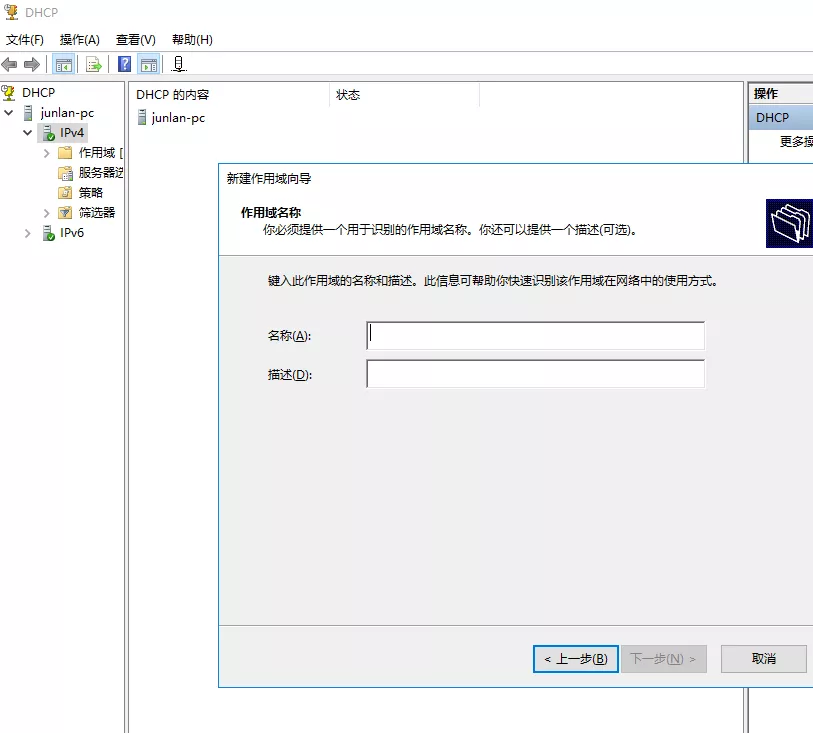Click the 上一步(B) back button
Screen dimensions: 813x733
[x=575, y=659]
